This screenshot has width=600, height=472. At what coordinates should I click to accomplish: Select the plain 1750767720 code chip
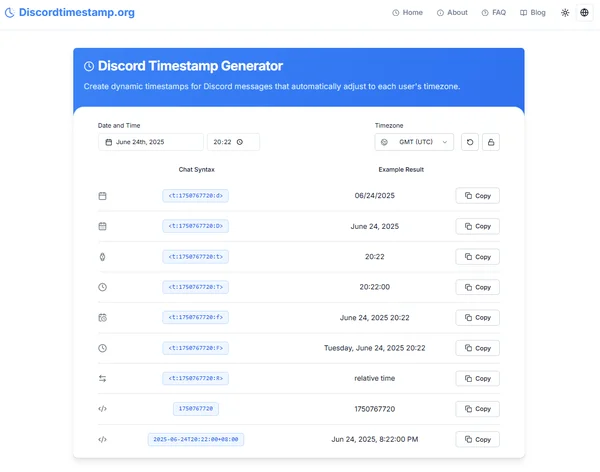coord(196,409)
